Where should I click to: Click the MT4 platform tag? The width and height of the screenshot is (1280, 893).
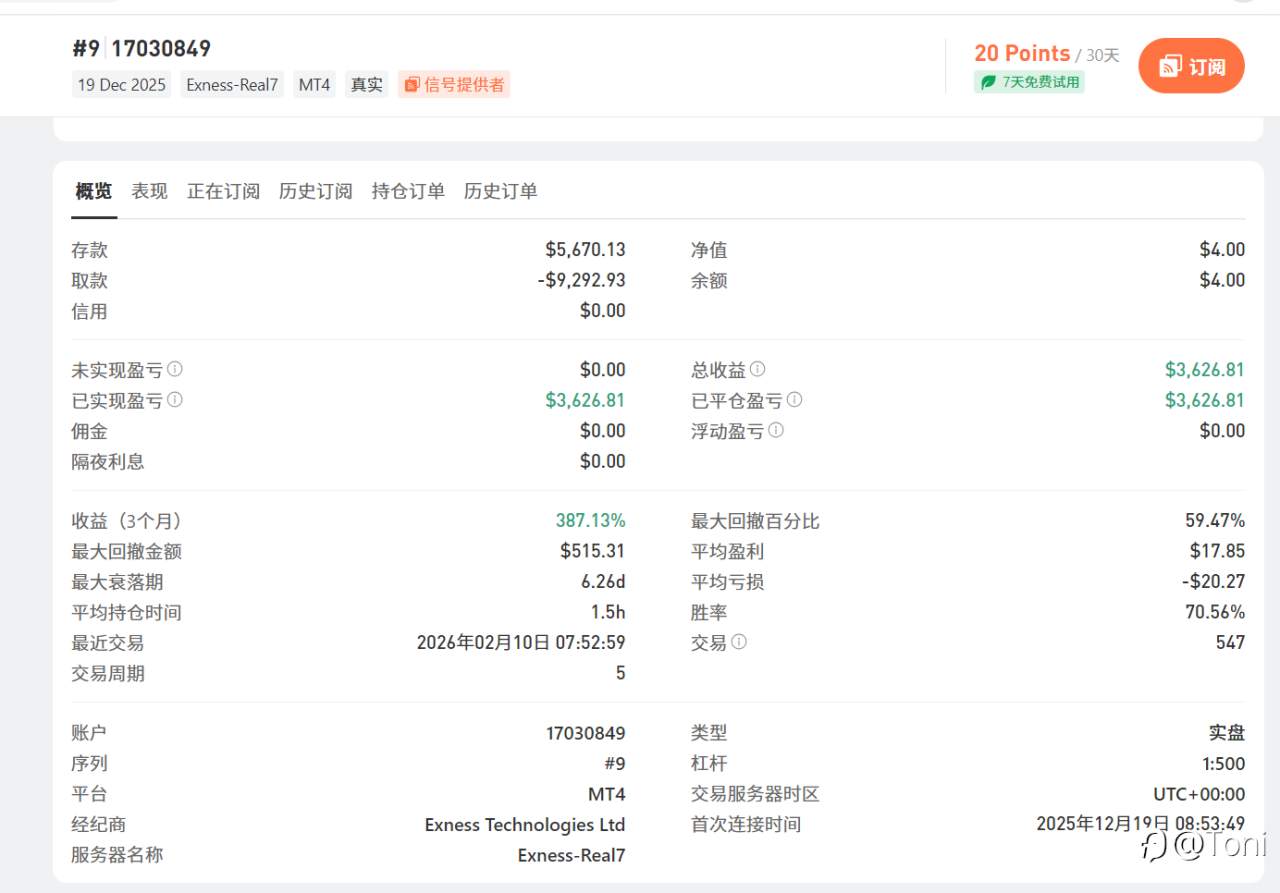(314, 84)
